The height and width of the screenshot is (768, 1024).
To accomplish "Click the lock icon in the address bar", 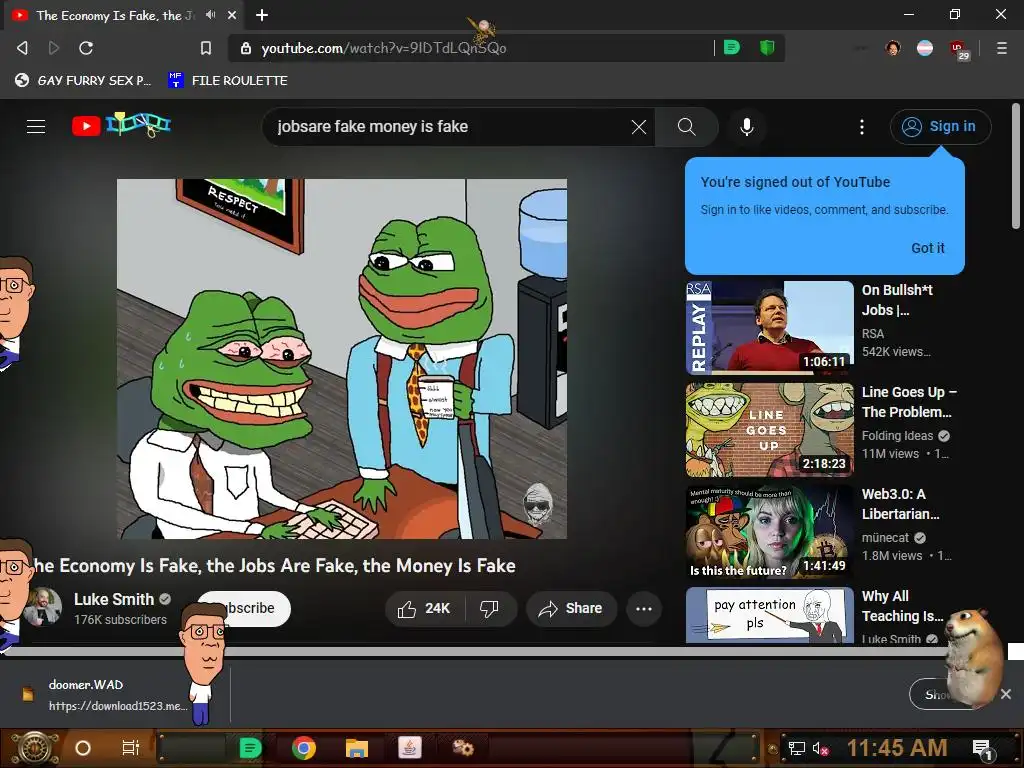I will click(246, 48).
